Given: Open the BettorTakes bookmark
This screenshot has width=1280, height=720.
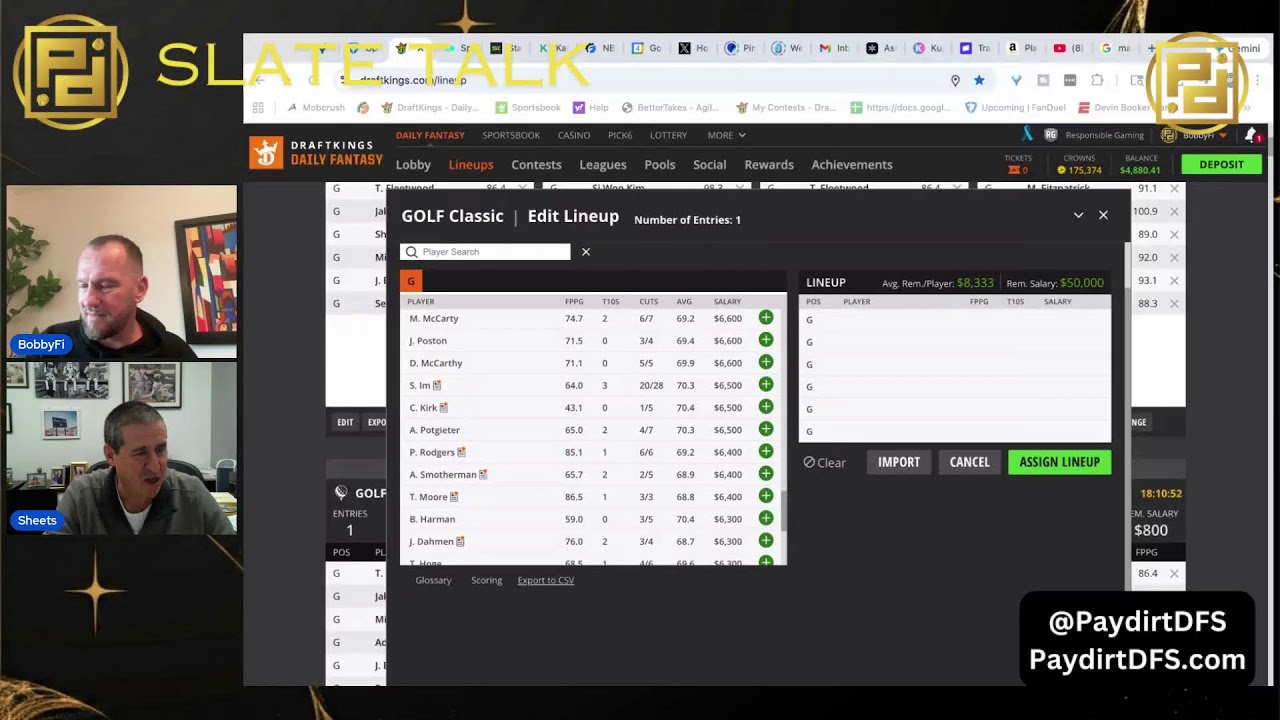Looking at the screenshot, I should (671, 108).
